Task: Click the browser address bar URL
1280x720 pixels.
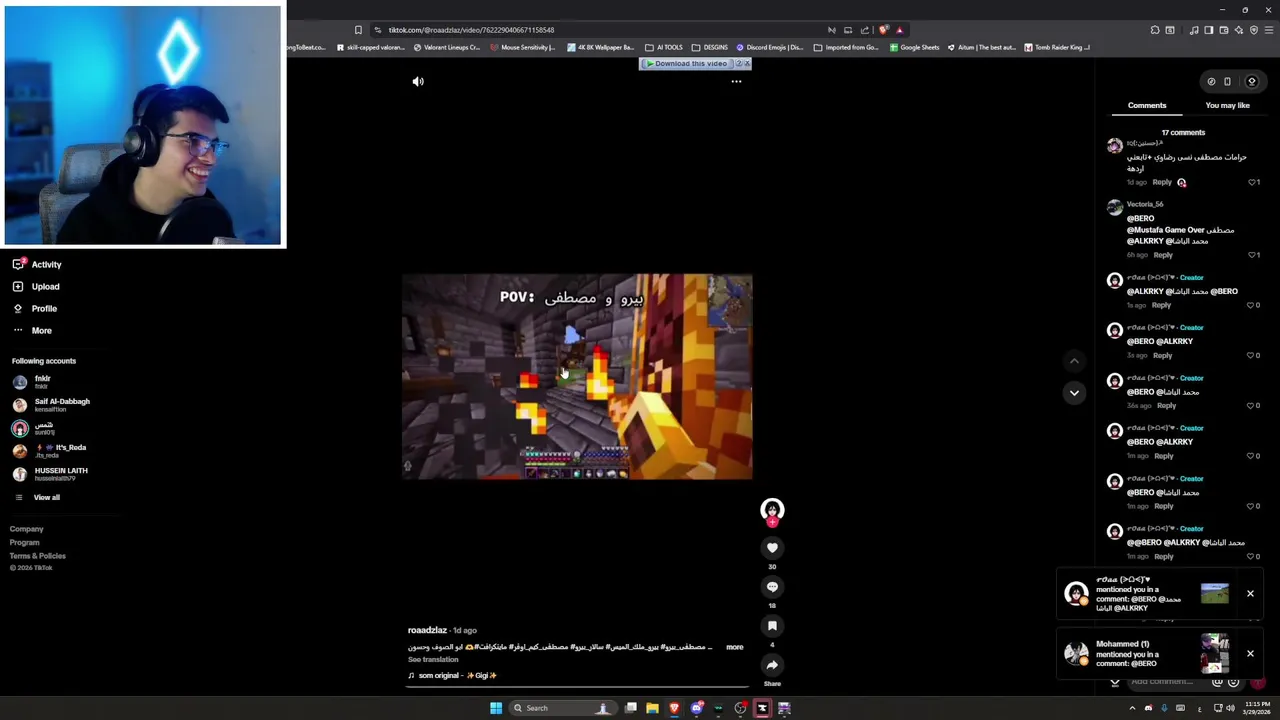Action: (471, 30)
